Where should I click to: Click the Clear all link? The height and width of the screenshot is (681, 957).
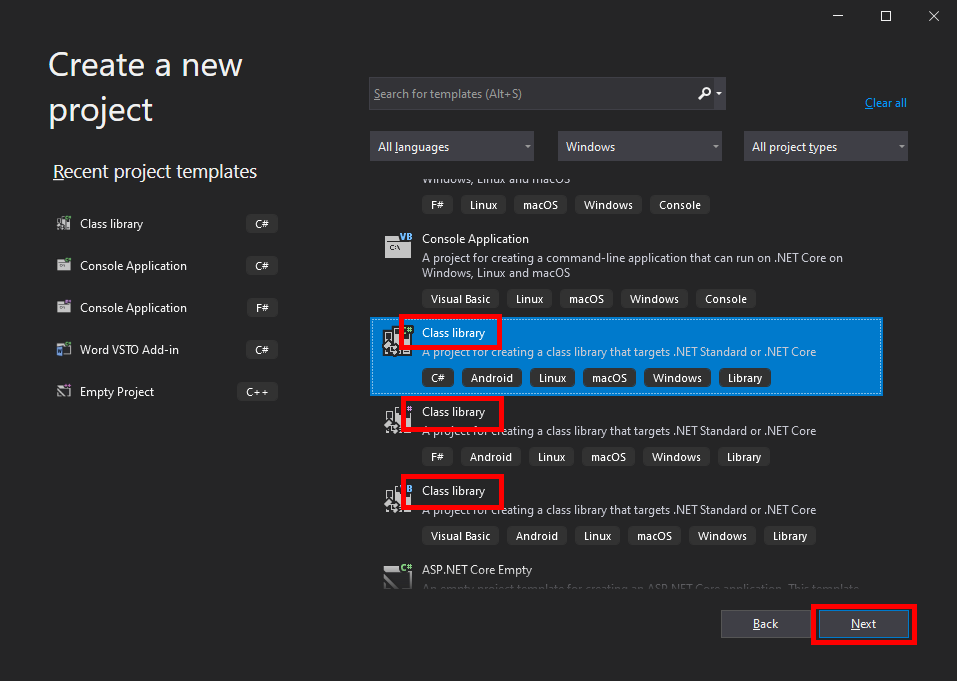coord(885,103)
